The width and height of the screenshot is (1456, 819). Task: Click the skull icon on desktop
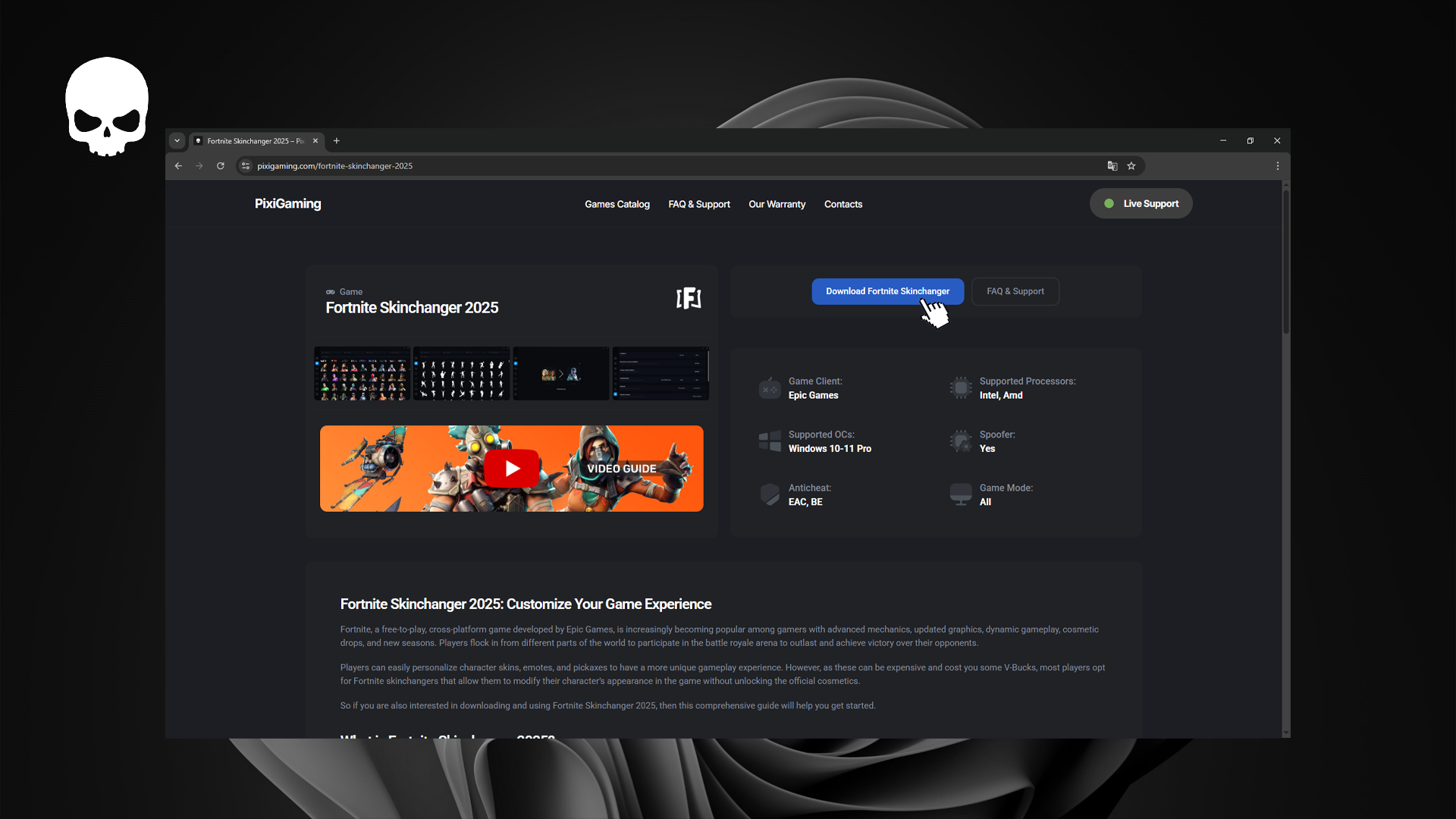(x=107, y=107)
